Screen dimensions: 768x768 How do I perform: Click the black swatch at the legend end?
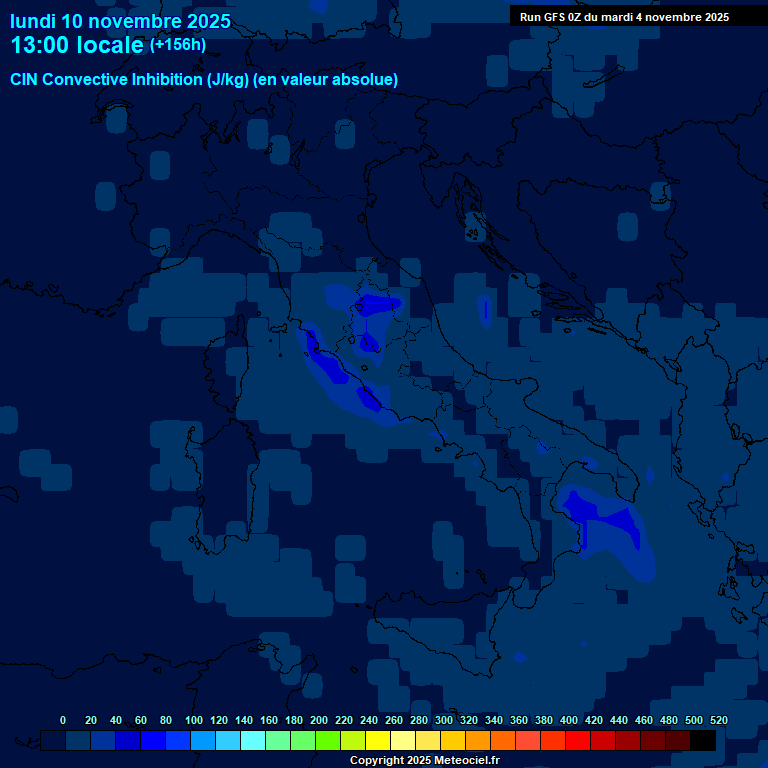tap(703, 740)
